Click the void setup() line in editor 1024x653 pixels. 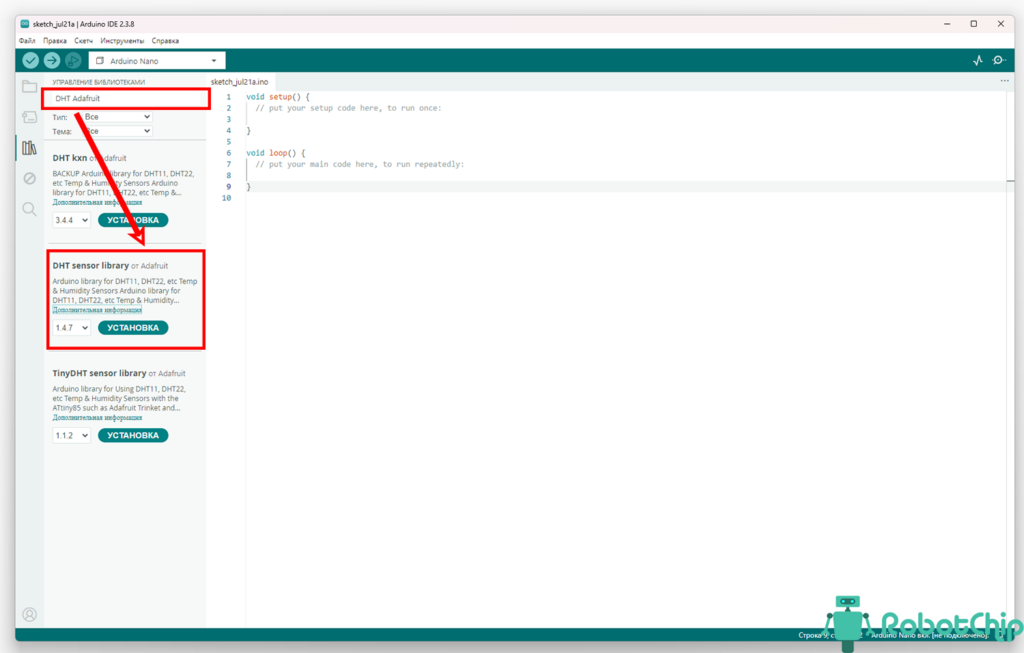tap(278, 97)
